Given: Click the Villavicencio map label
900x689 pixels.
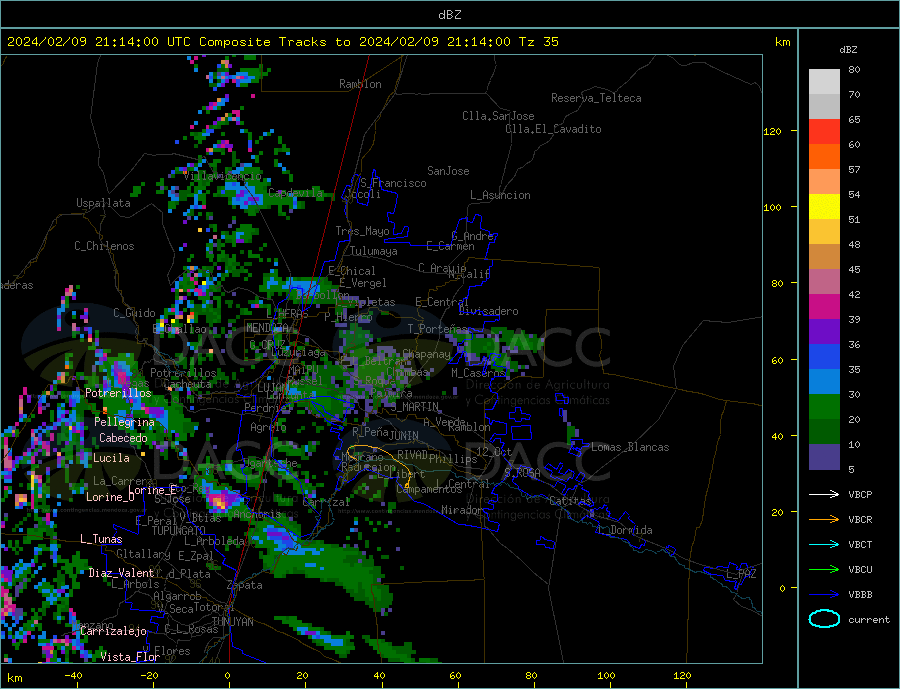Looking at the screenshot, I should pos(223,176).
